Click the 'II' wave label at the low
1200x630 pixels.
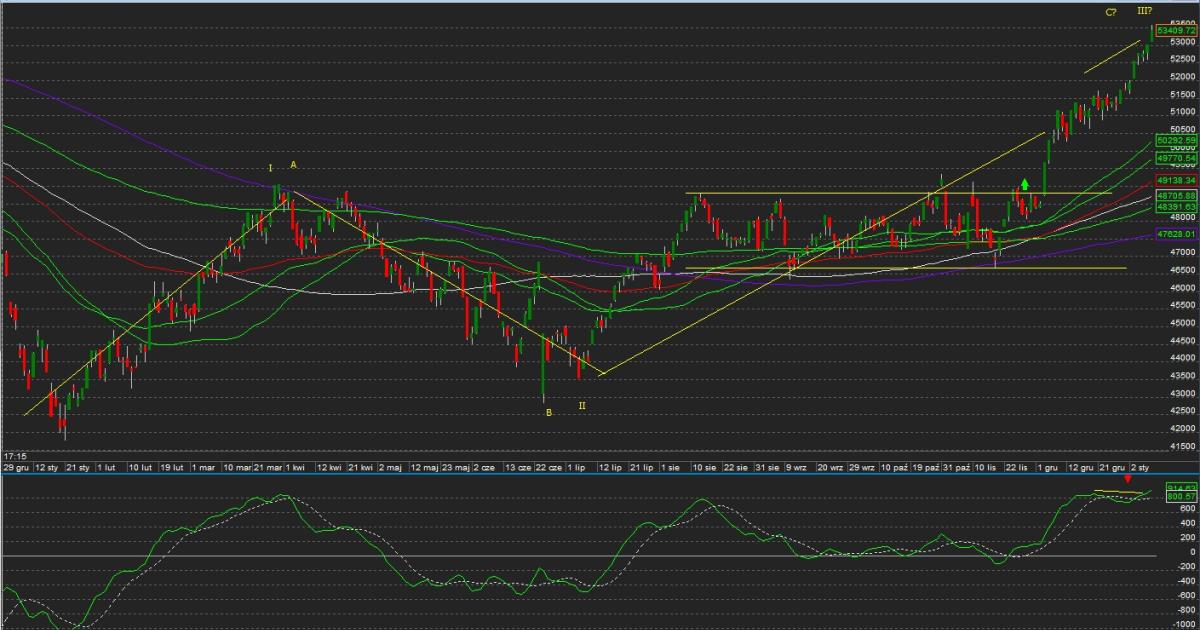pos(581,406)
